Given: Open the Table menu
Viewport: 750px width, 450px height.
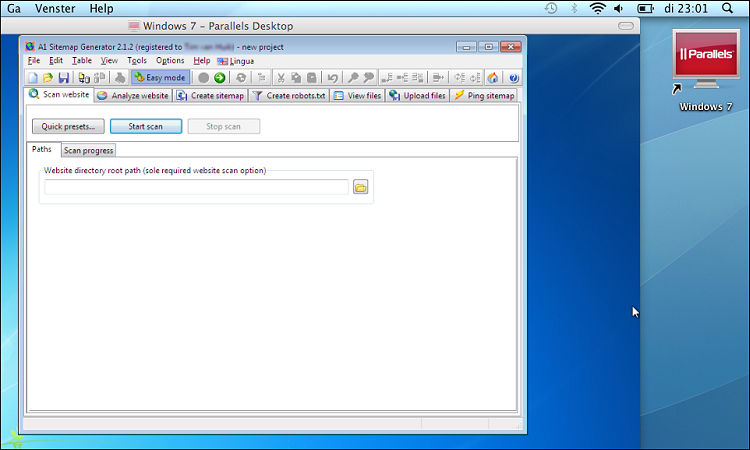Looking at the screenshot, I should [x=82, y=61].
